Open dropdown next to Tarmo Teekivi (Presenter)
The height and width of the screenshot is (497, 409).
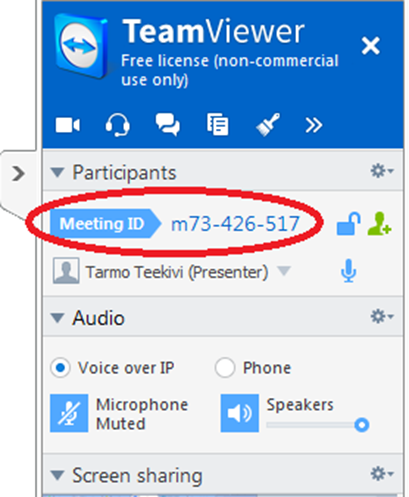tap(284, 271)
